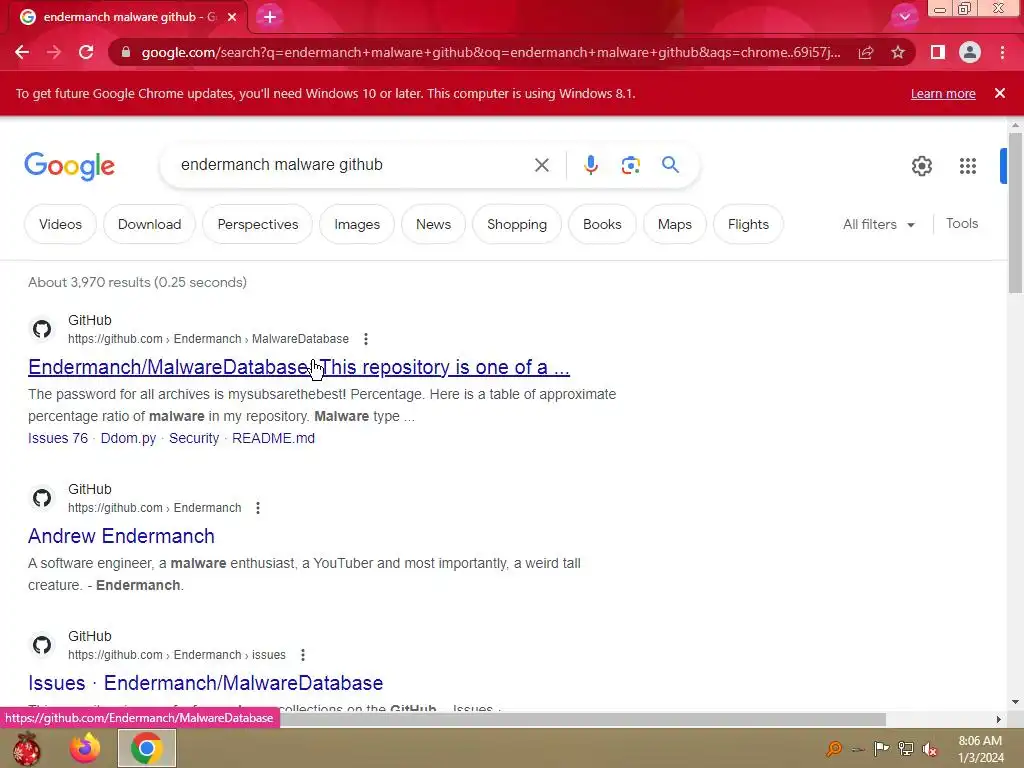1024x768 pixels.
Task: Open the Andrew Endermanch result
Action: coord(121,536)
